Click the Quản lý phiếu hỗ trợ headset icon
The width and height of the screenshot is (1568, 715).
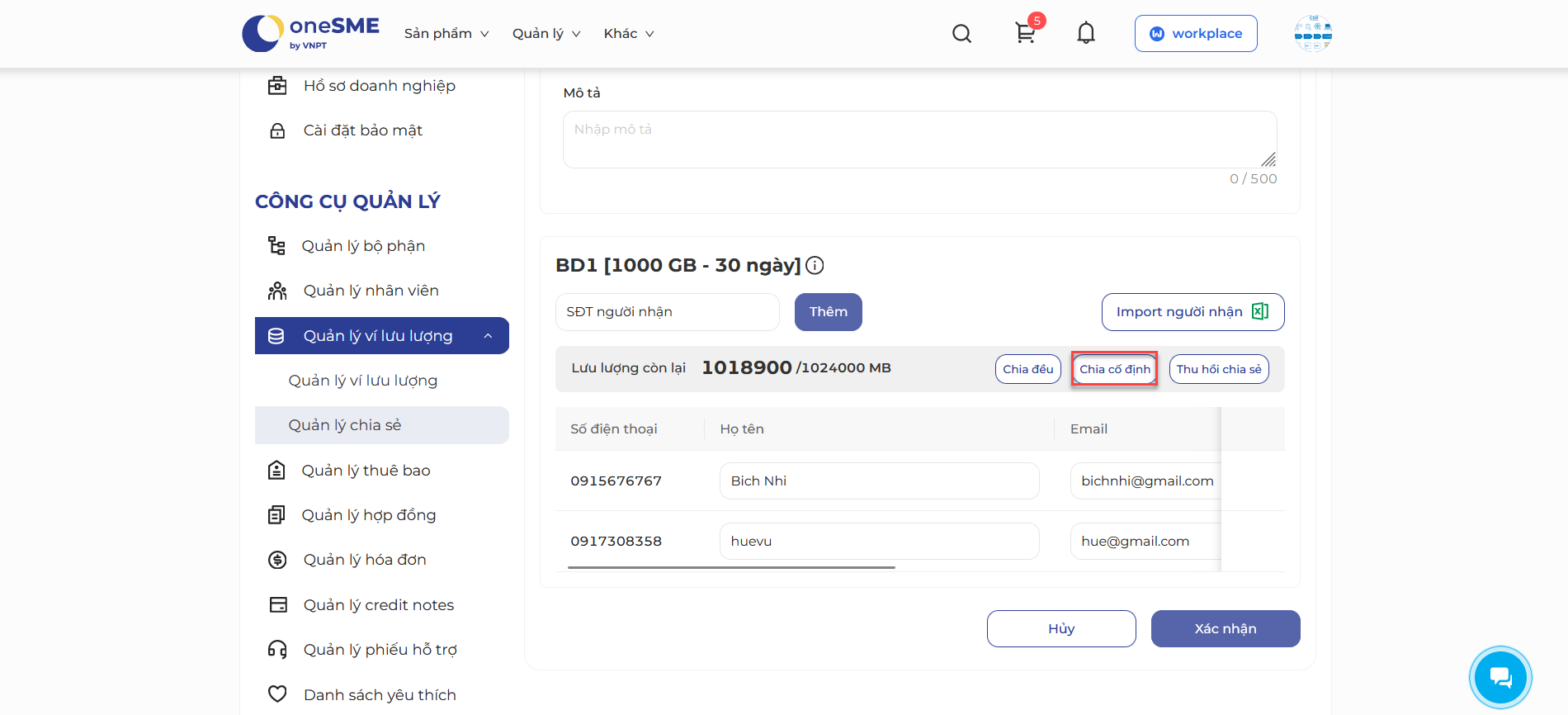pyautogui.click(x=277, y=650)
